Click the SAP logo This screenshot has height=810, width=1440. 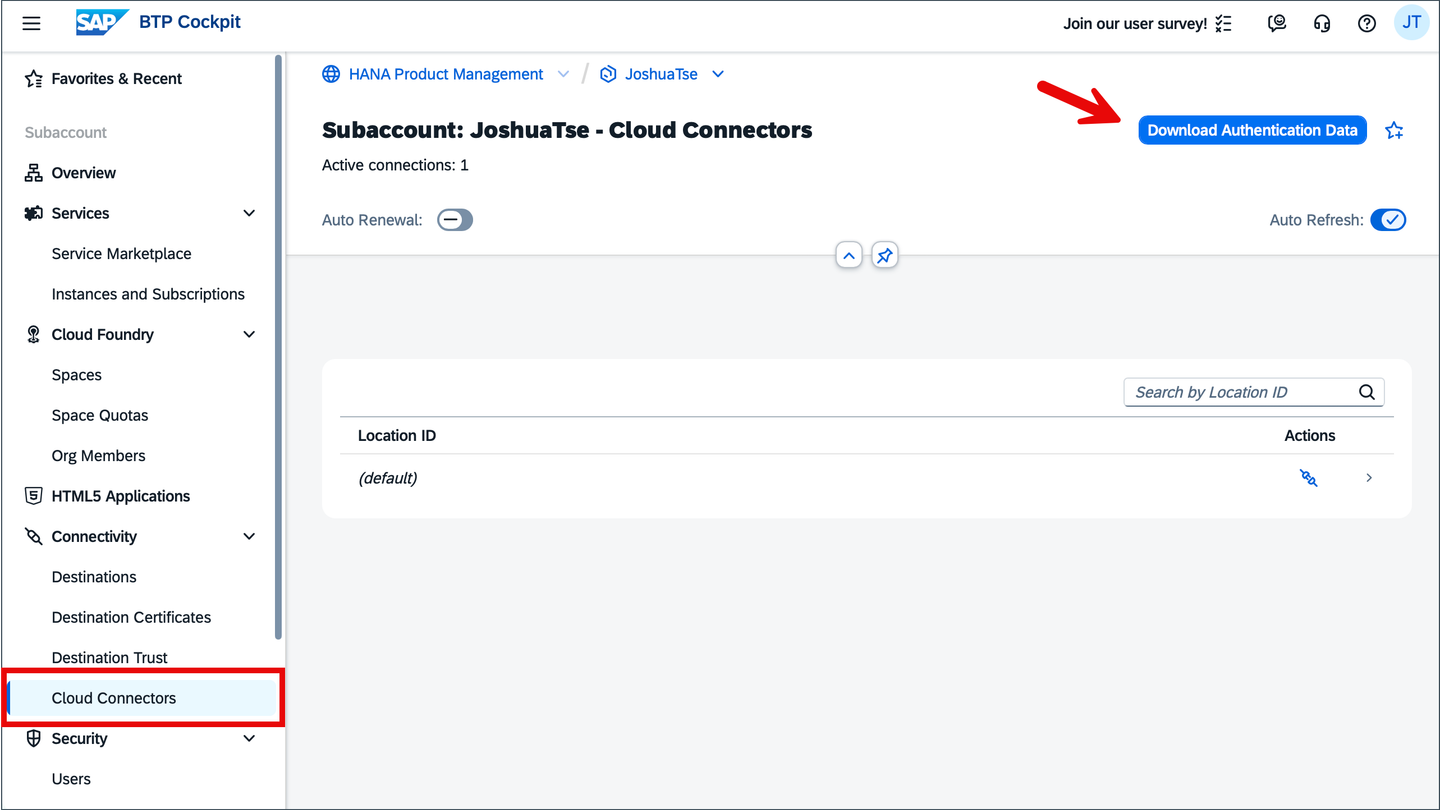(x=102, y=22)
